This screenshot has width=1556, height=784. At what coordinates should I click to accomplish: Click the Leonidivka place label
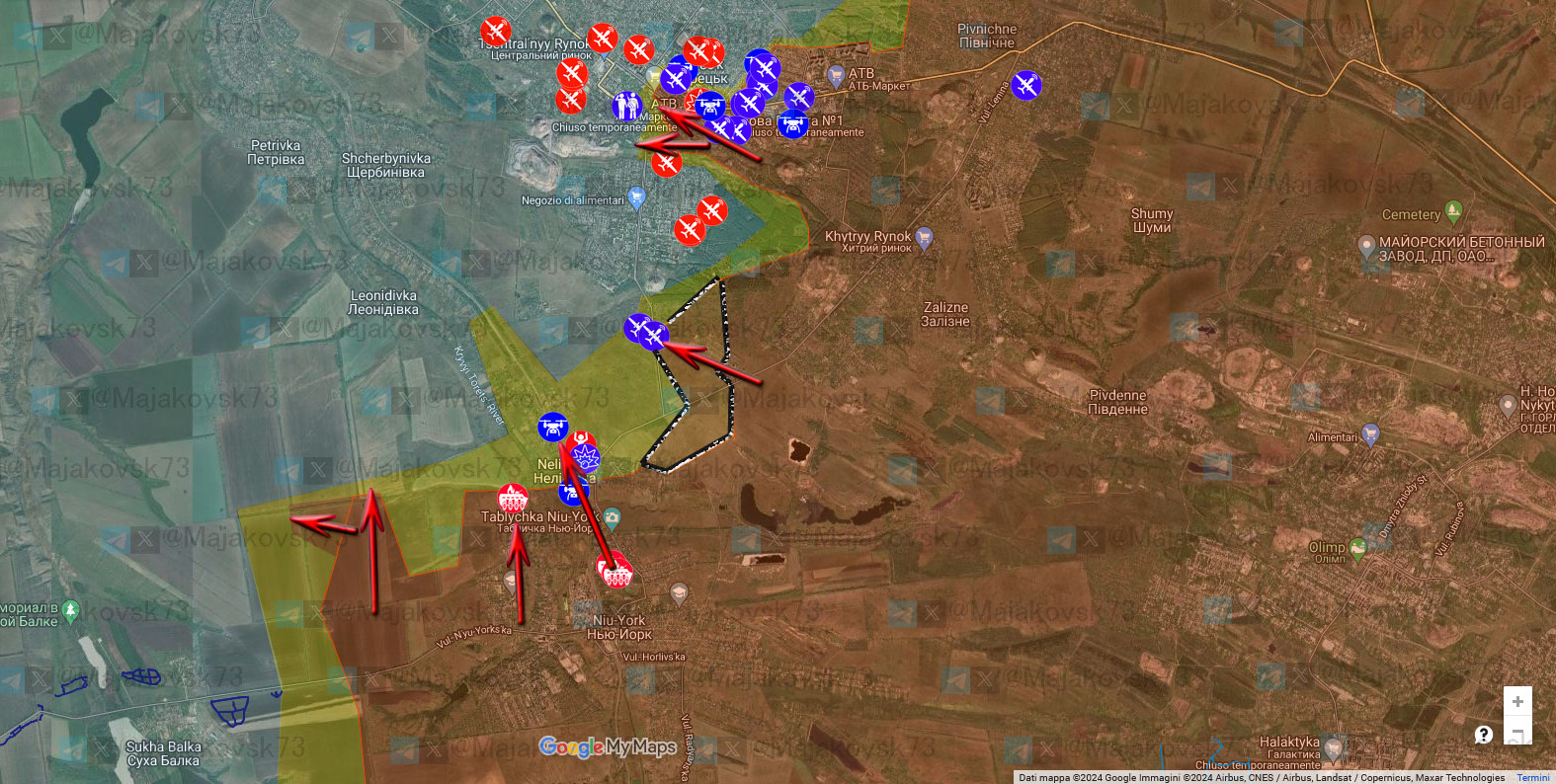[x=383, y=302]
